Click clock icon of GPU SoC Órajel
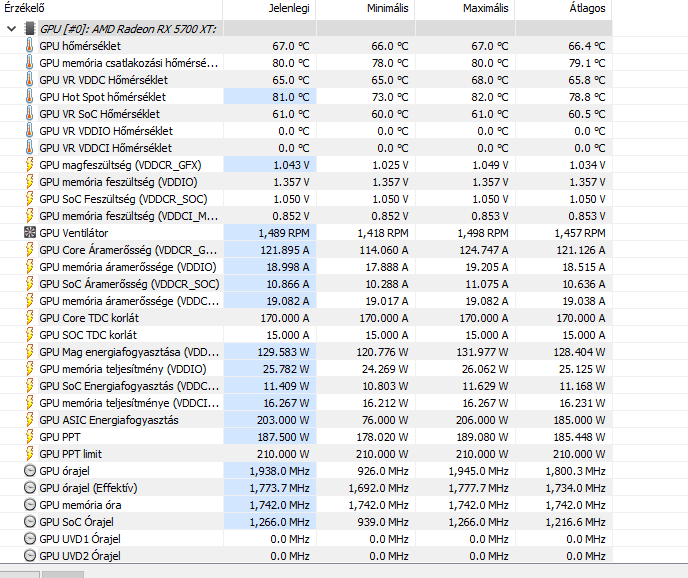688x578 pixels. [x=29, y=522]
